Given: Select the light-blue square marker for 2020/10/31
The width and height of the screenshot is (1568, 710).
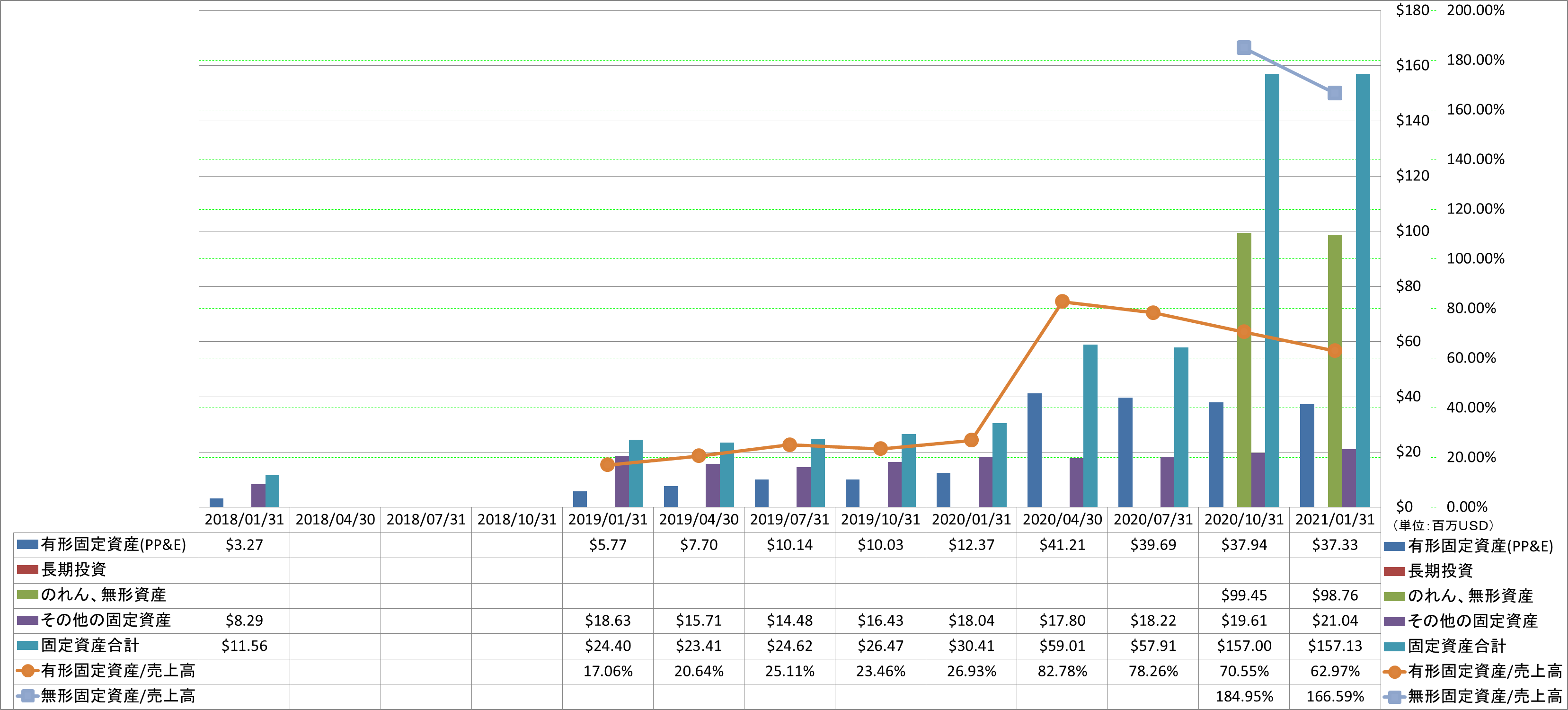Looking at the screenshot, I should tap(1244, 47).
